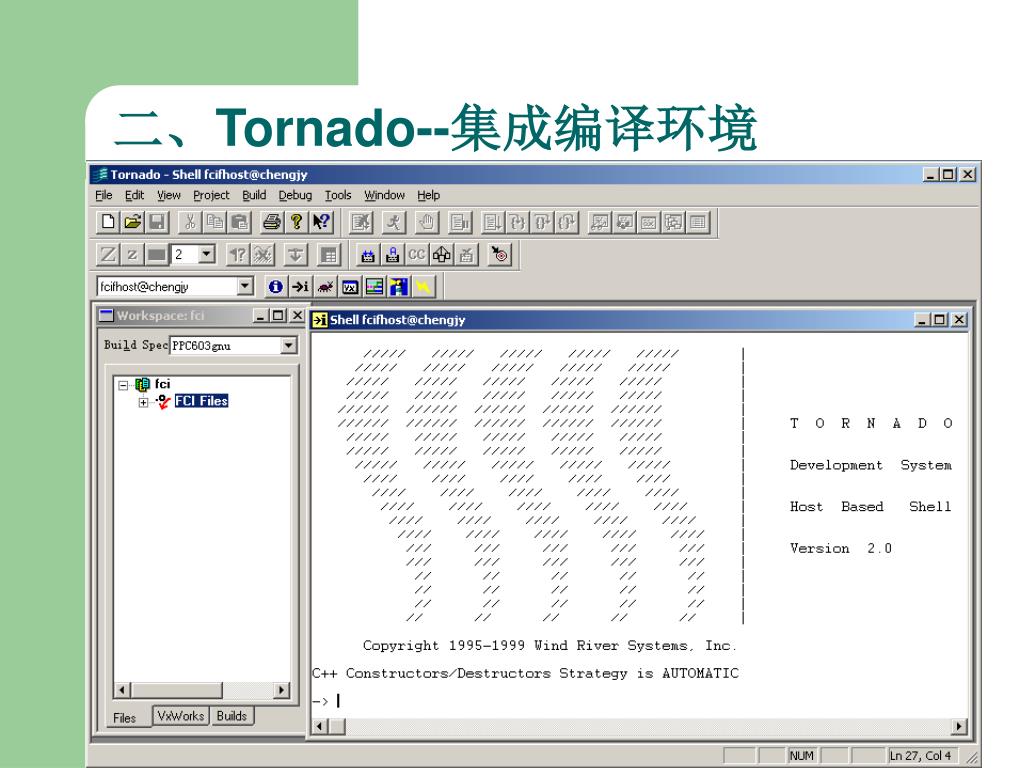
Task: Click the yellow question mark Help icon
Action: [x=296, y=222]
